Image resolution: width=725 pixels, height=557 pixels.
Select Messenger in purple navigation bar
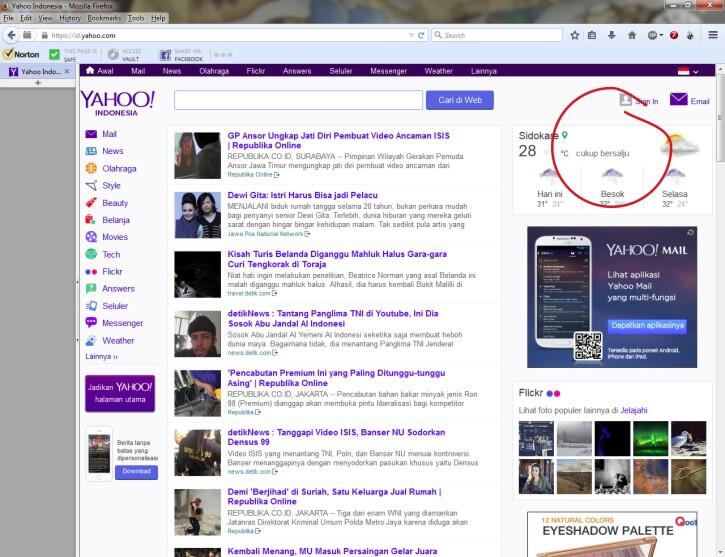coord(388,71)
